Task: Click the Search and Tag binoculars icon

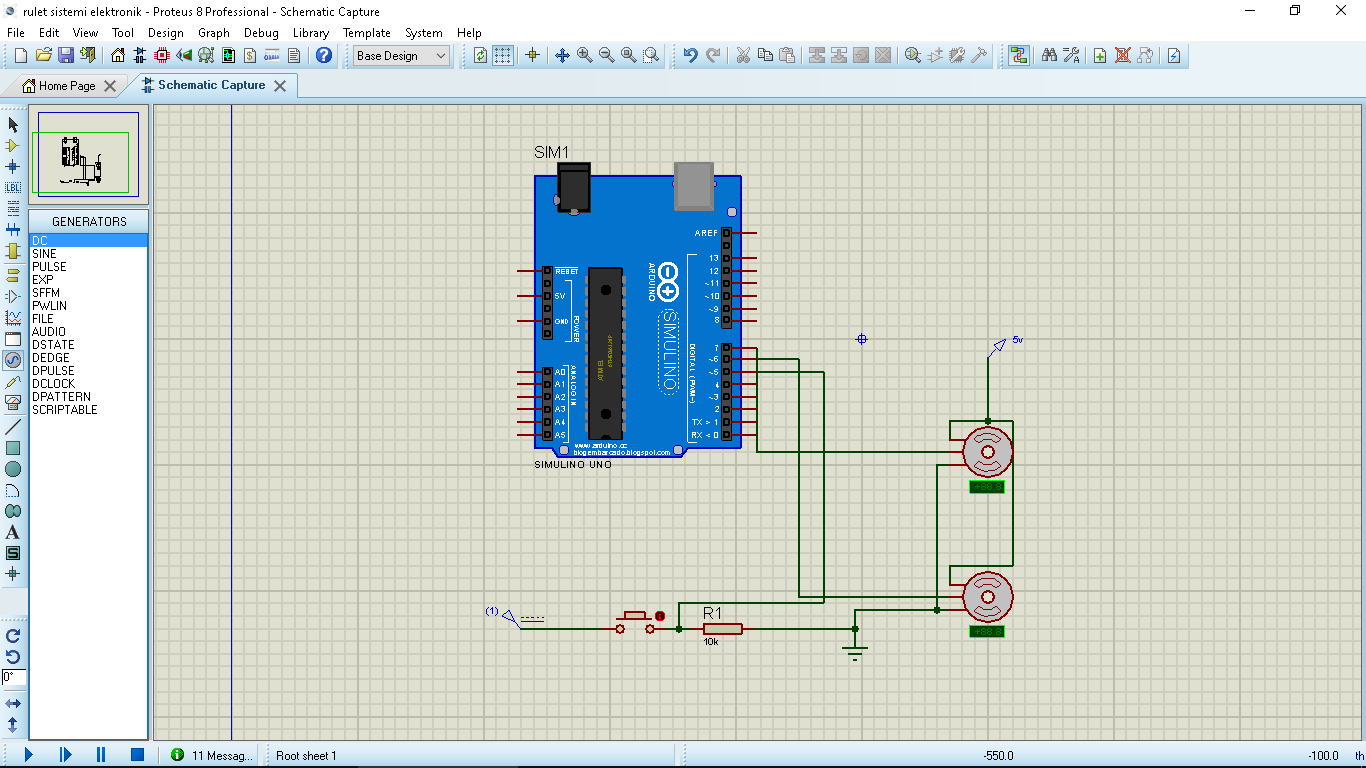Action: 1049,56
